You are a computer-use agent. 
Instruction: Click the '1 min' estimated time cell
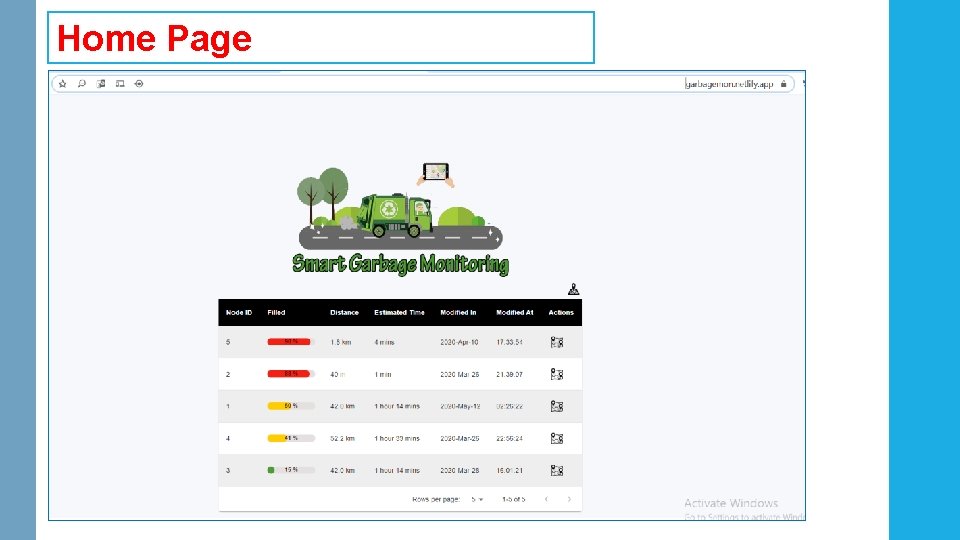[x=383, y=374]
